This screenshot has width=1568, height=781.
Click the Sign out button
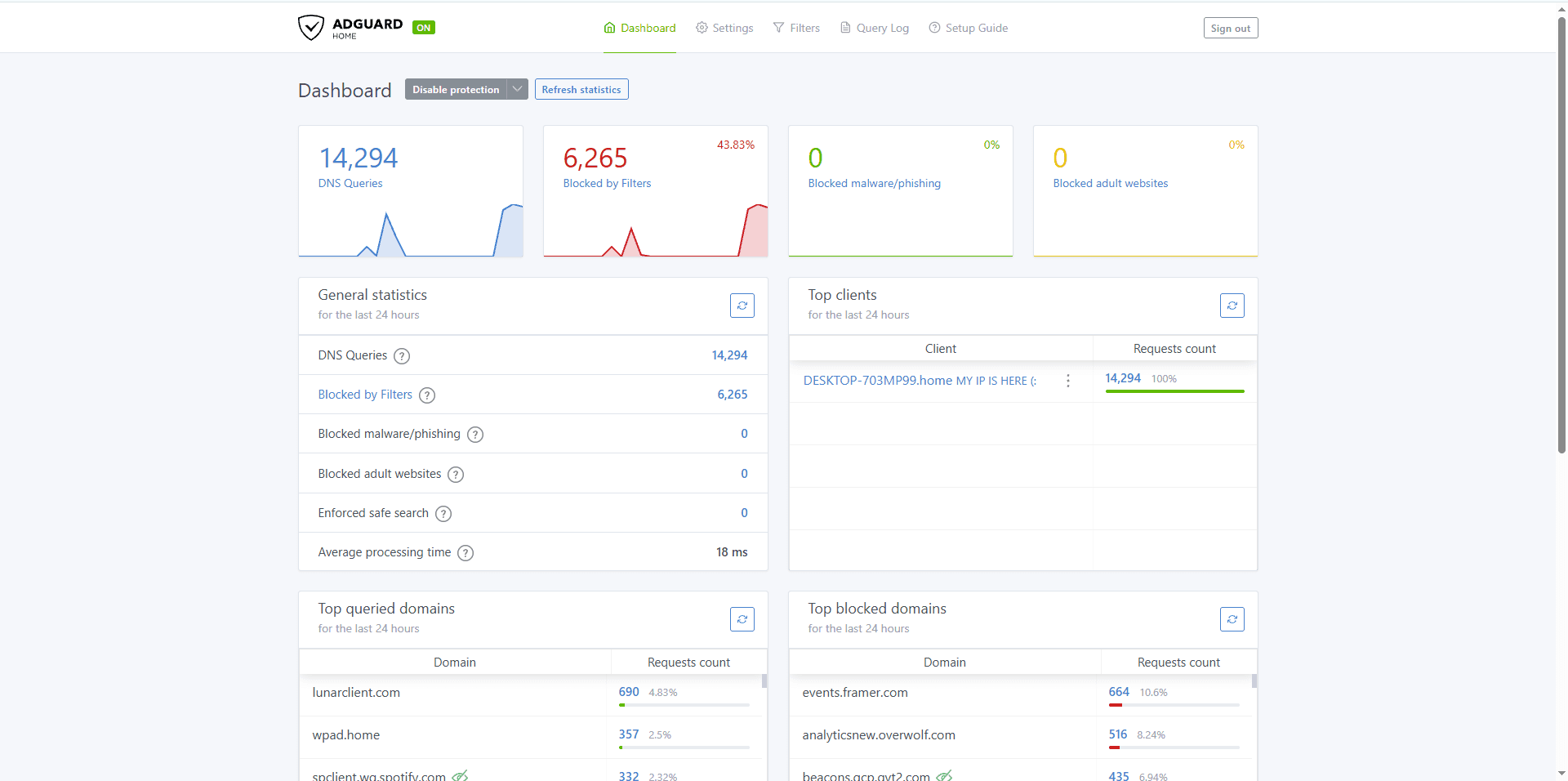tap(1231, 29)
